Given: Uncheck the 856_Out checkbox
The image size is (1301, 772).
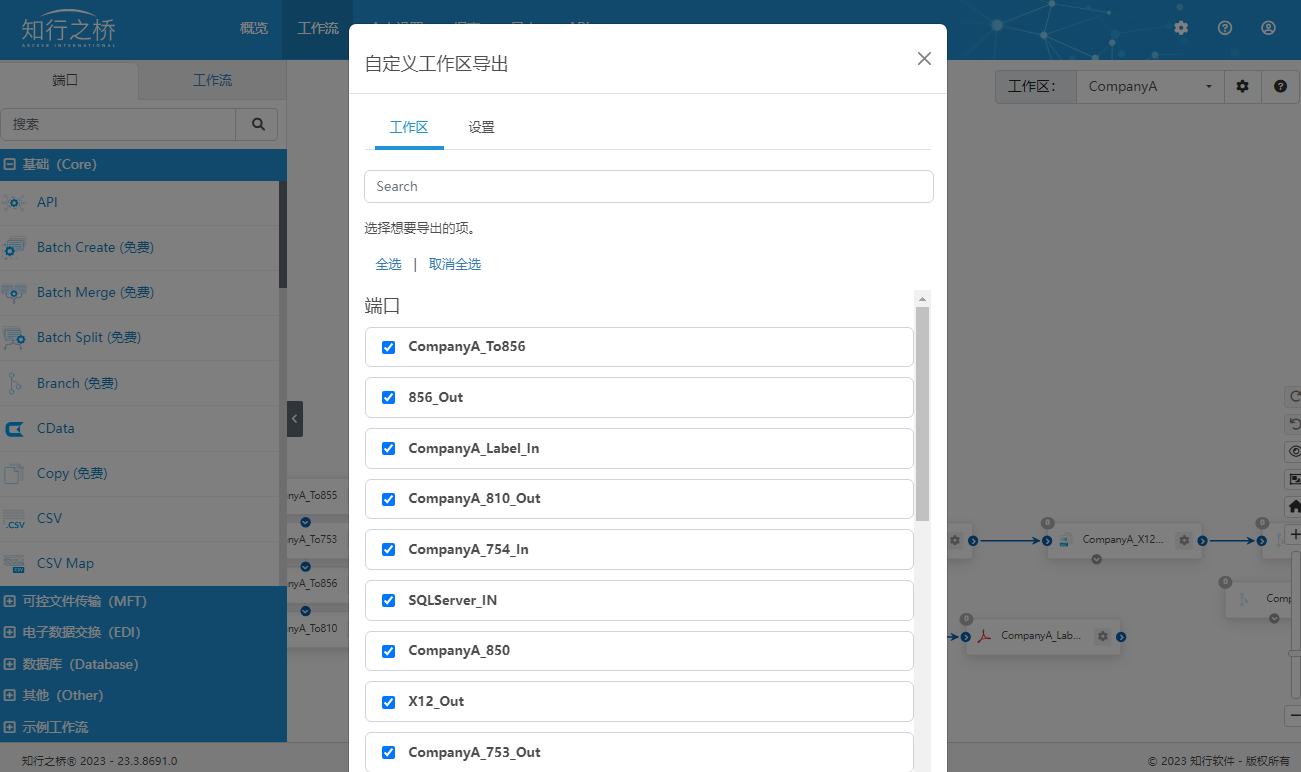Looking at the screenshot, I should (389, 397).
